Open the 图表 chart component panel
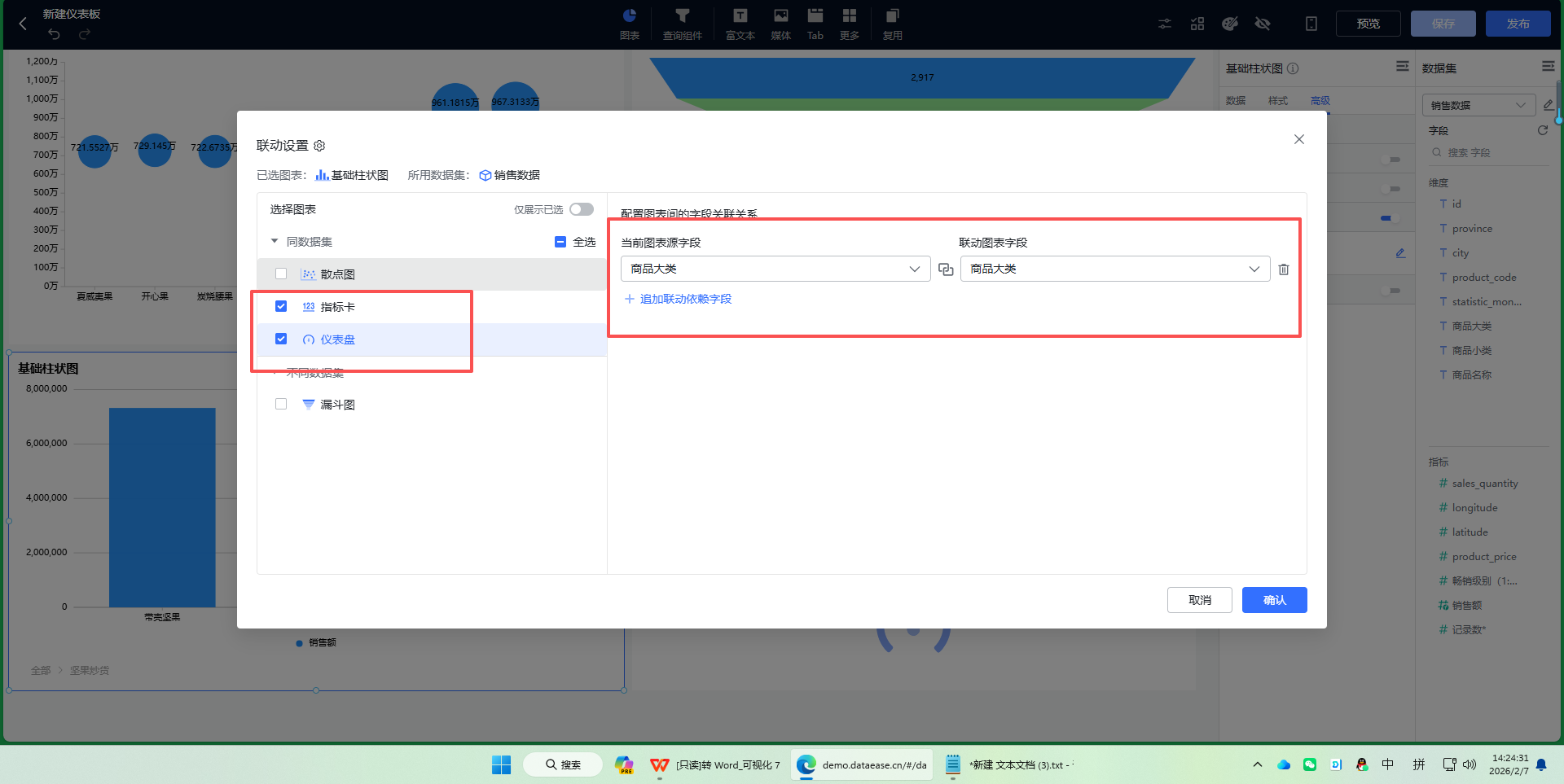Viewport: 1564px width, 784px height. coord(629,24)
